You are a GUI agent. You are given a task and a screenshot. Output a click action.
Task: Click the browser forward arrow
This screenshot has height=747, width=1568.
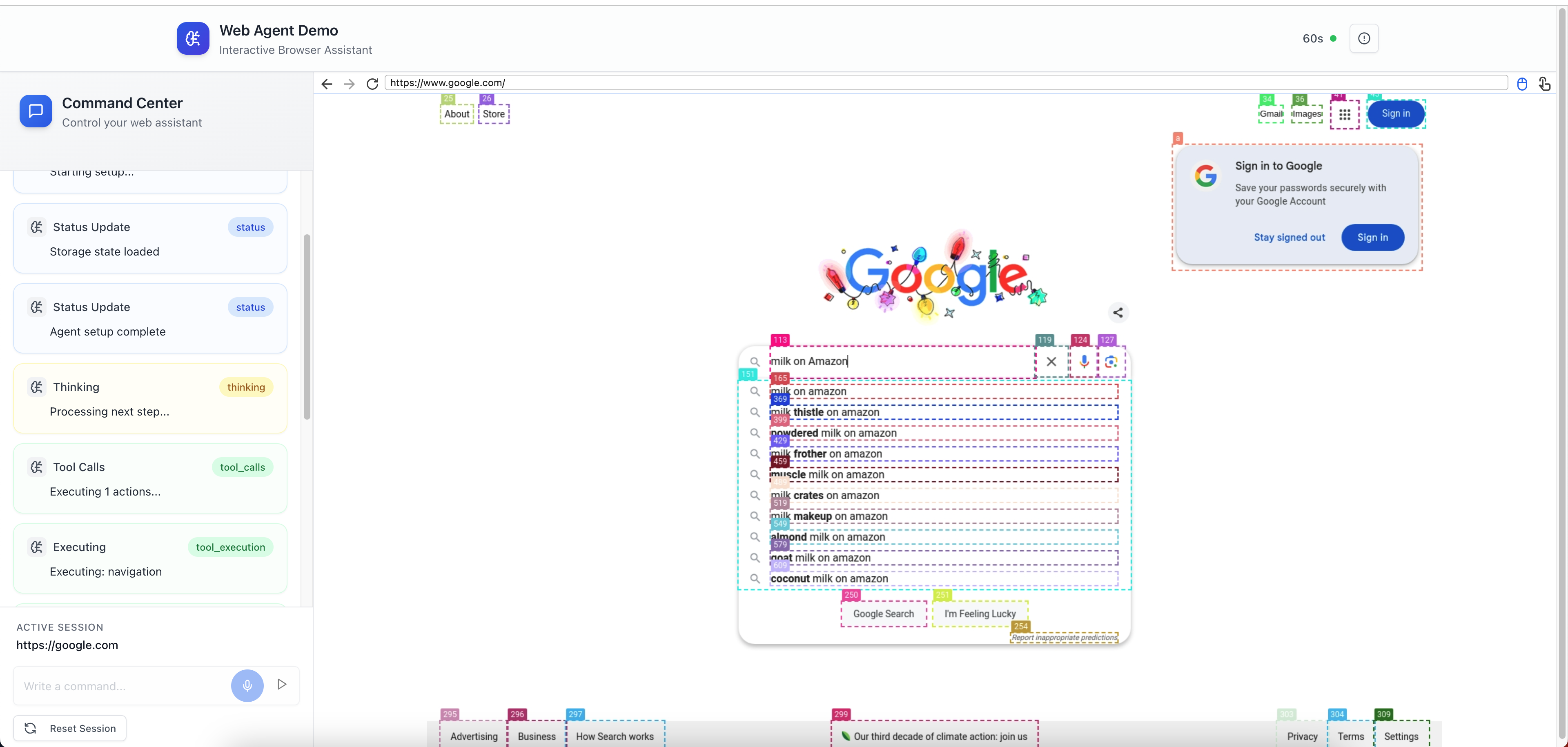coord(350,83)
